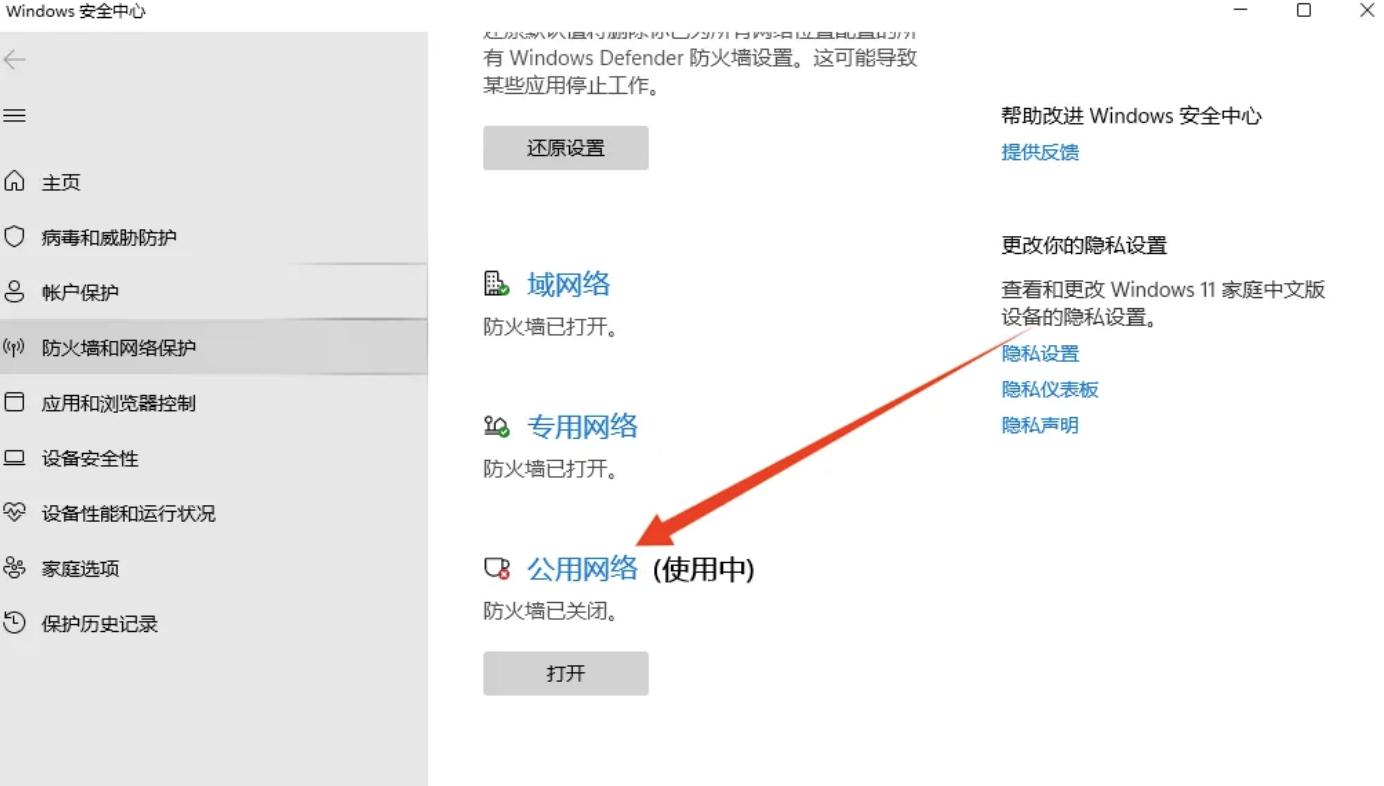Open the 隐私设置 link
Screen dimensions: 1384x786
(x=1040, y=354)
